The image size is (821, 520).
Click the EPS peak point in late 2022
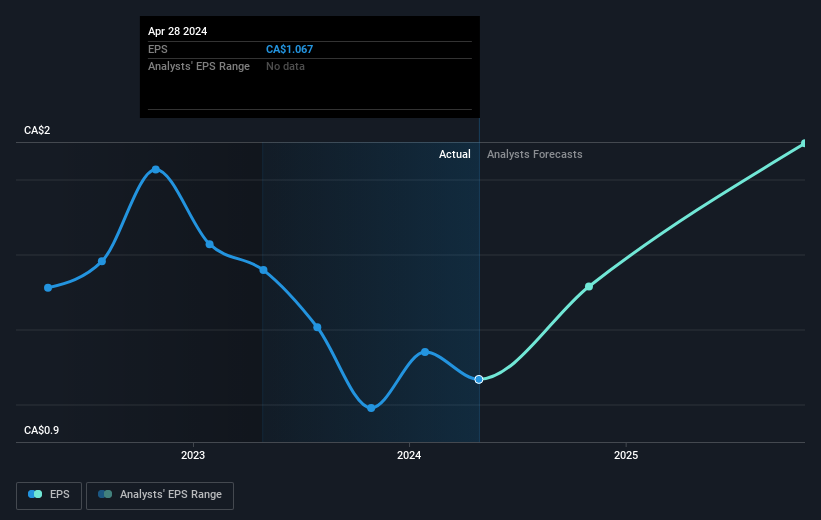[156, 169]
